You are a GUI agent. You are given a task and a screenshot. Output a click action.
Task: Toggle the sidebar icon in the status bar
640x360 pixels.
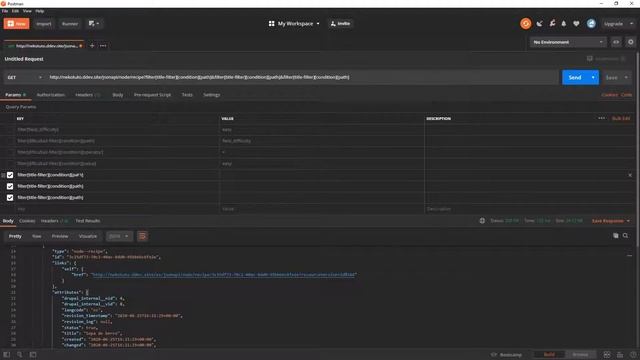pyautogui.click(x=7, y=355)
